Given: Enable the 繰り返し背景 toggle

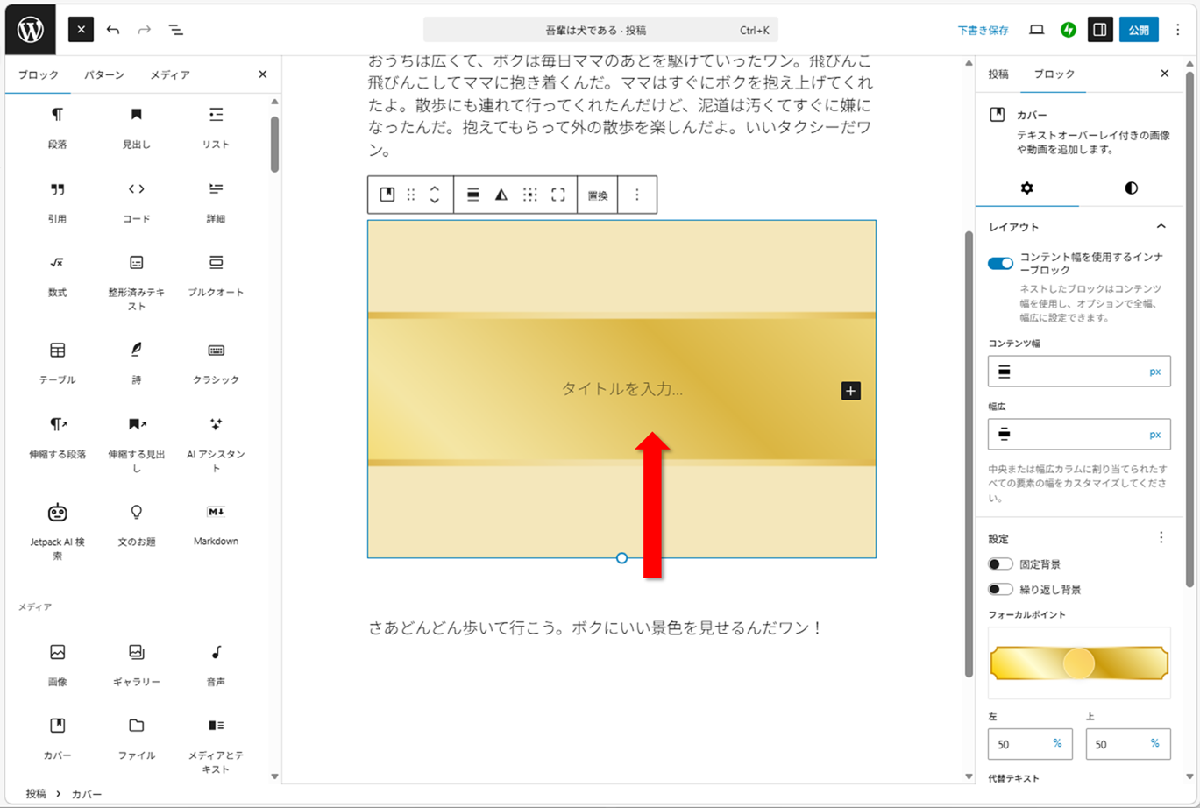Looking at the screenshot, I should point(1001,589).
